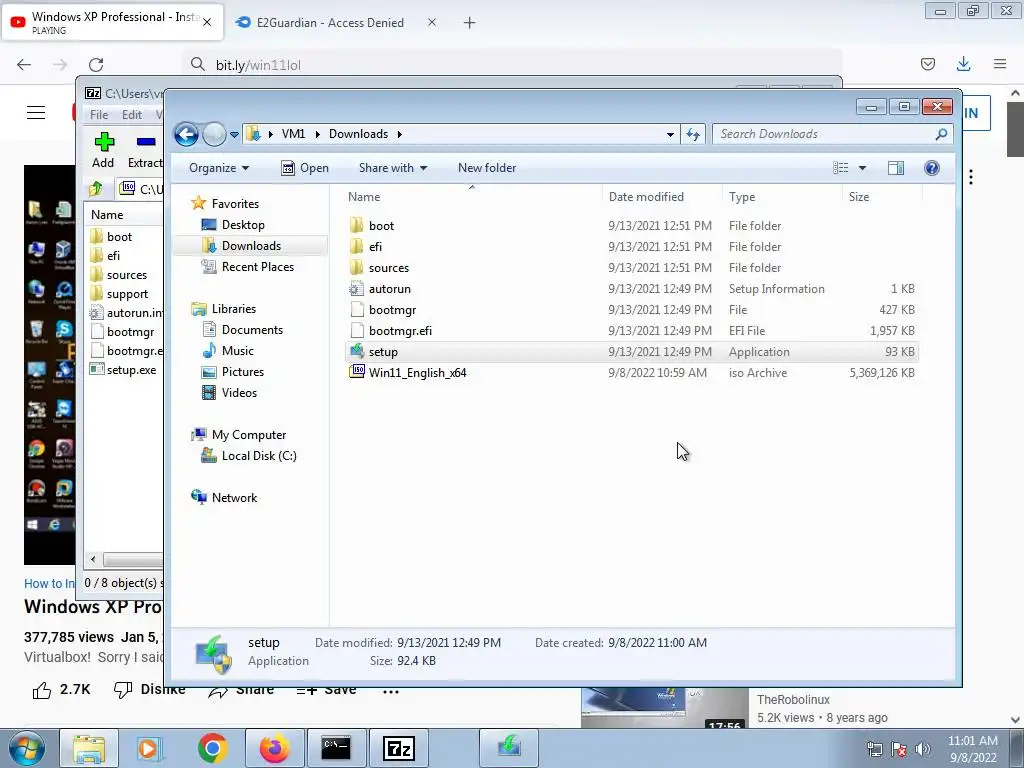Click the 7-Zip up-folder icon
The image size is (1024, 768).
[x=96, y=189]
